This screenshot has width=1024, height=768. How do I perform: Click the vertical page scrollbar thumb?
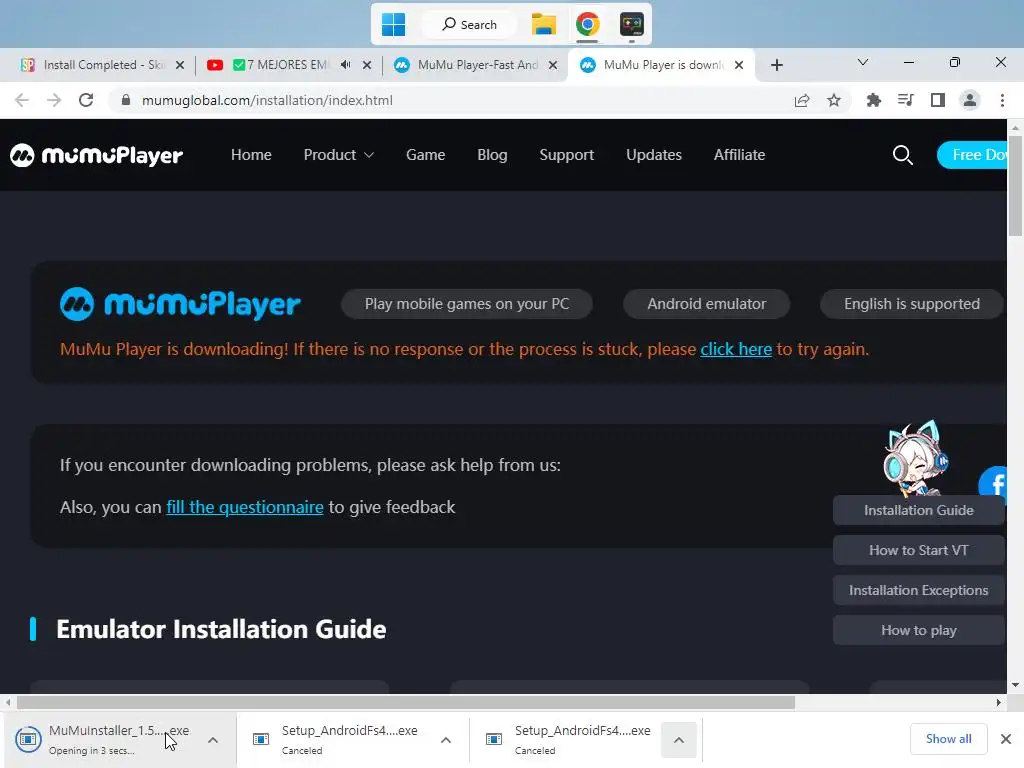tap(1015, 185)
